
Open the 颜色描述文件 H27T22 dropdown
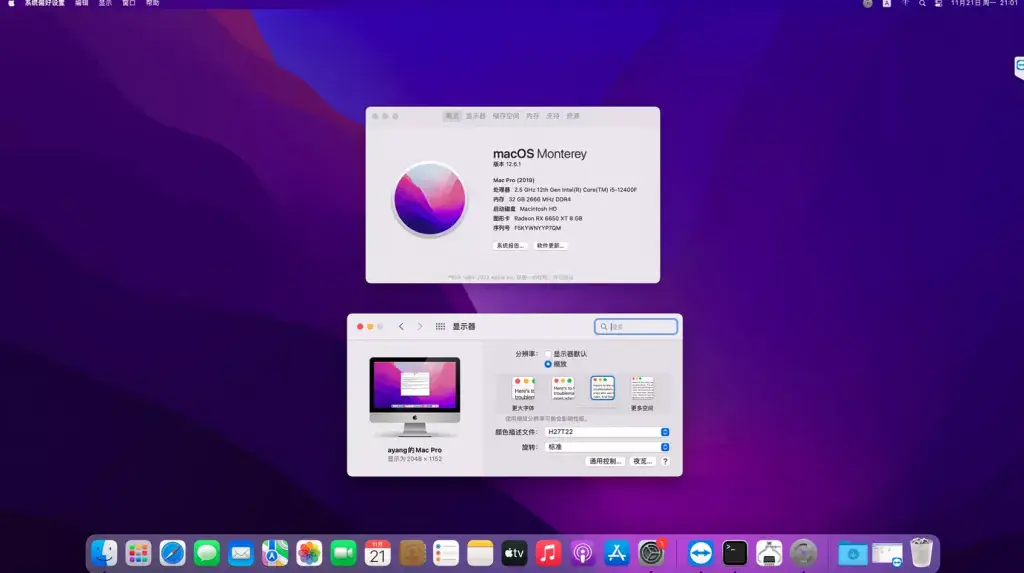[x=607, y=432]
